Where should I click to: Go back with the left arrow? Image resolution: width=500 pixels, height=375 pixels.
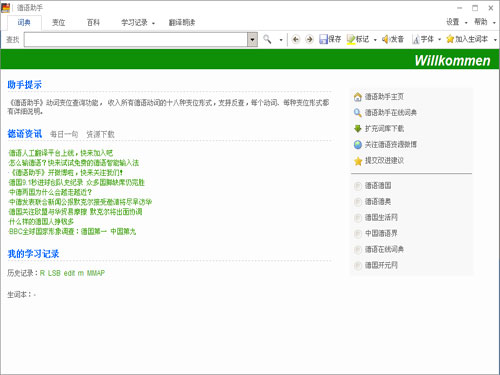pyautogui.click(x=296, y=39)
